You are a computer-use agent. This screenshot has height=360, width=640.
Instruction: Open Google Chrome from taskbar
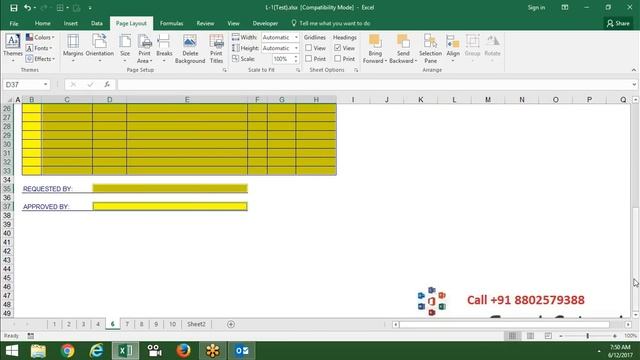(x=67, y=351)
